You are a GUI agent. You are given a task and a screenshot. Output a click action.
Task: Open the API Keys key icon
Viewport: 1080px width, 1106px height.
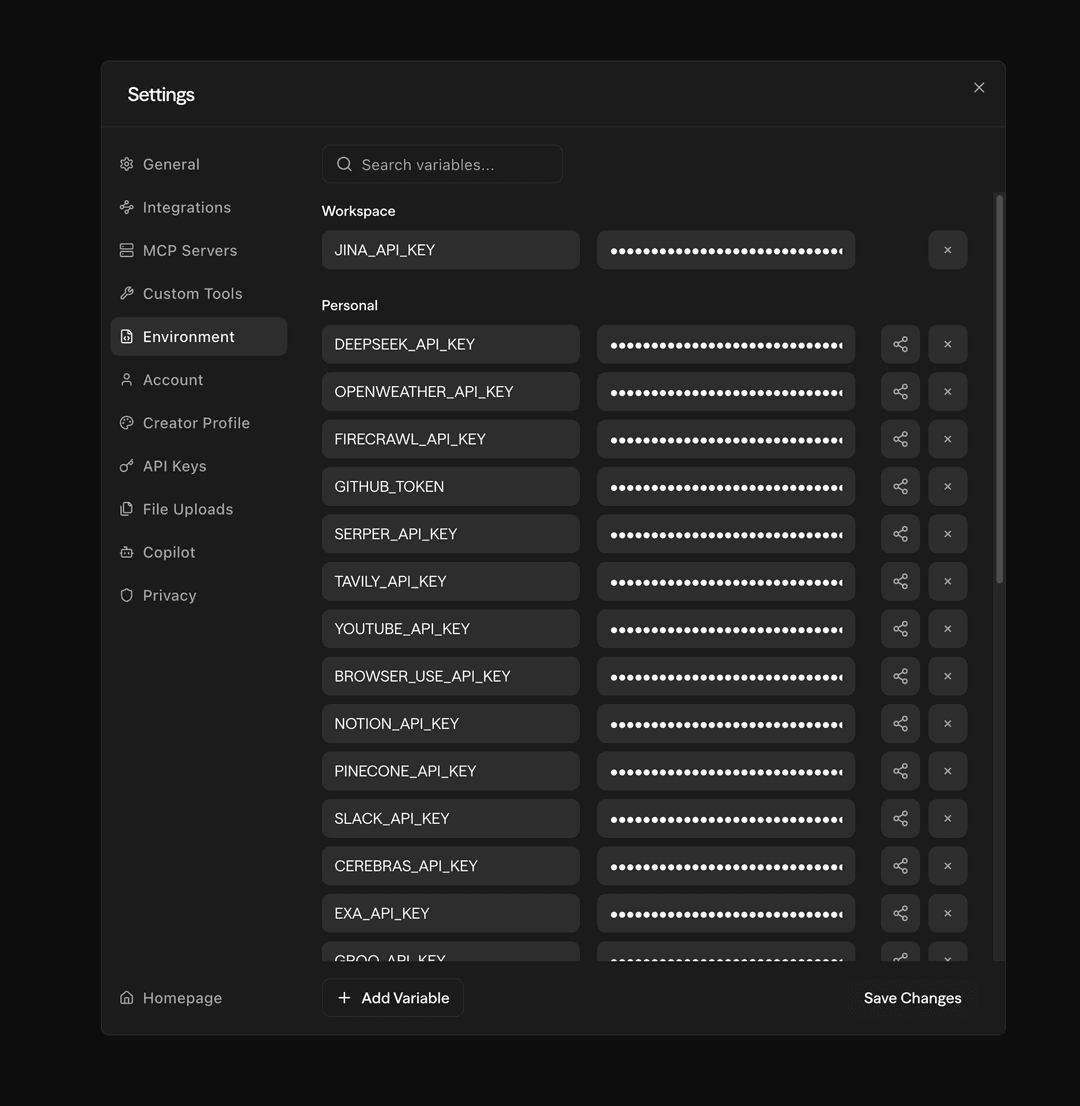pos(126,466)
